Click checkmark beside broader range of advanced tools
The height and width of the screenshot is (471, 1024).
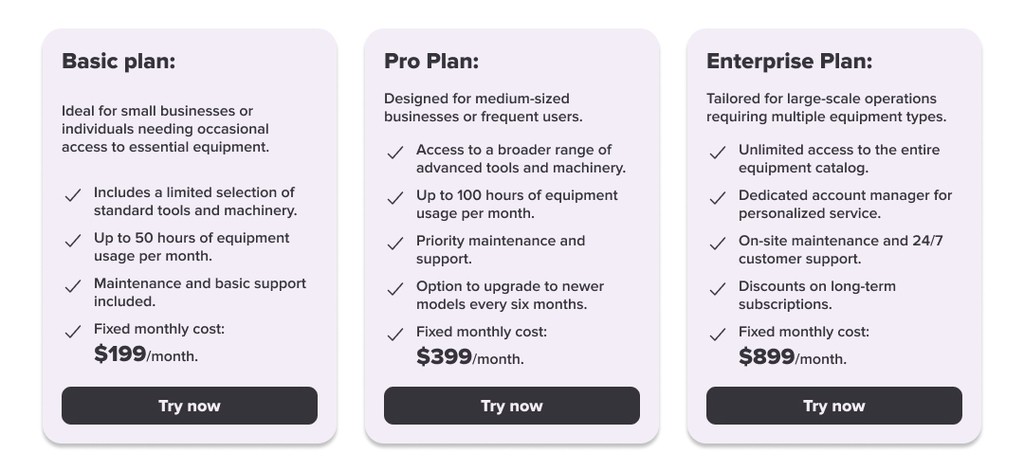click(x=395, y=153)
